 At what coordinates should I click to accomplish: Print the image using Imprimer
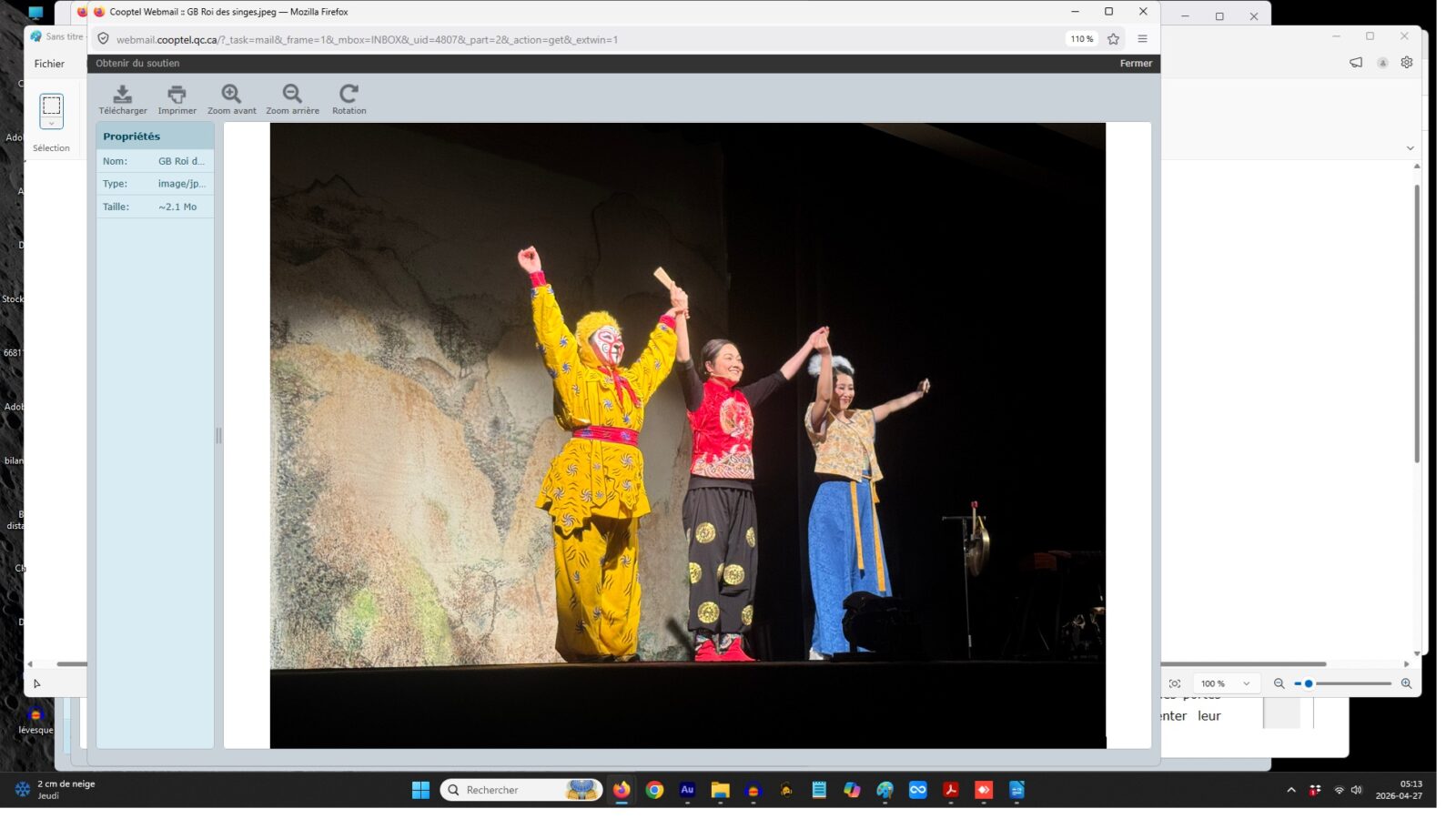pyautogui.click(x=177, y=99)
